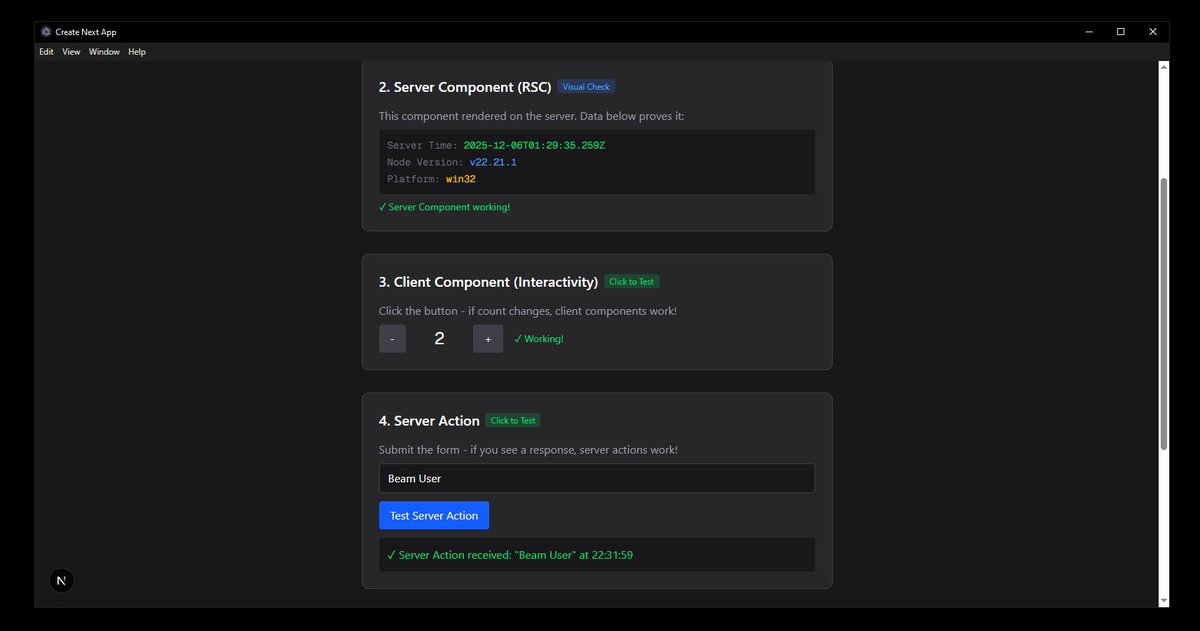Open the Edit menu
The height and width of the screenshot is (631, 1200).
coord(46,51)
